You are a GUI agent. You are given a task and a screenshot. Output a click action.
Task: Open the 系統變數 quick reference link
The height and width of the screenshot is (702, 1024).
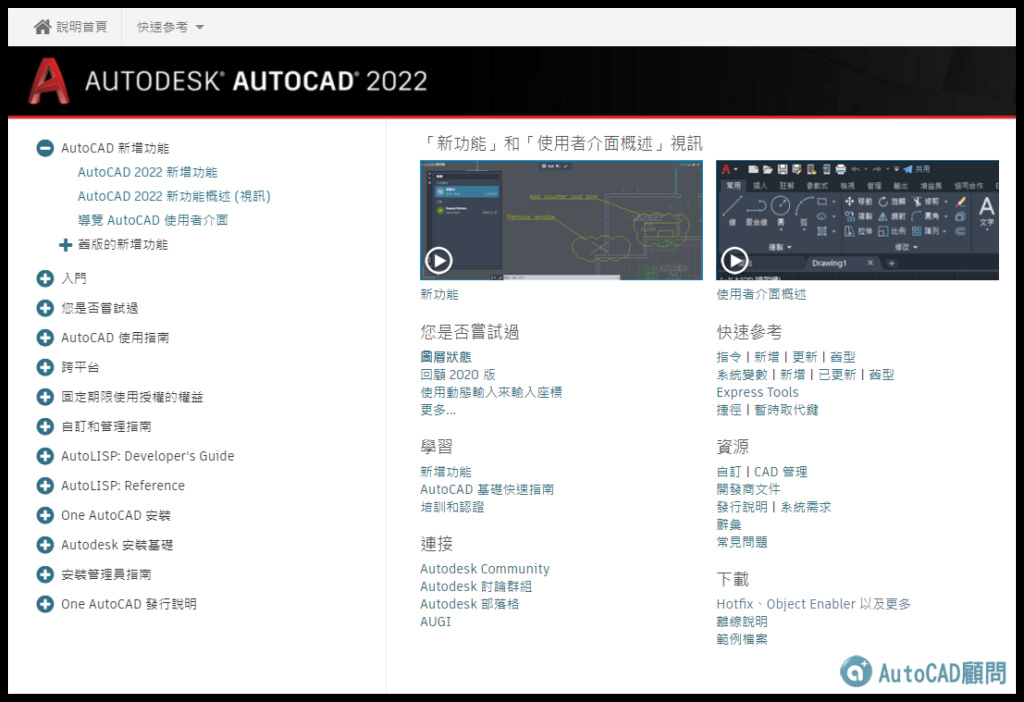742,375
